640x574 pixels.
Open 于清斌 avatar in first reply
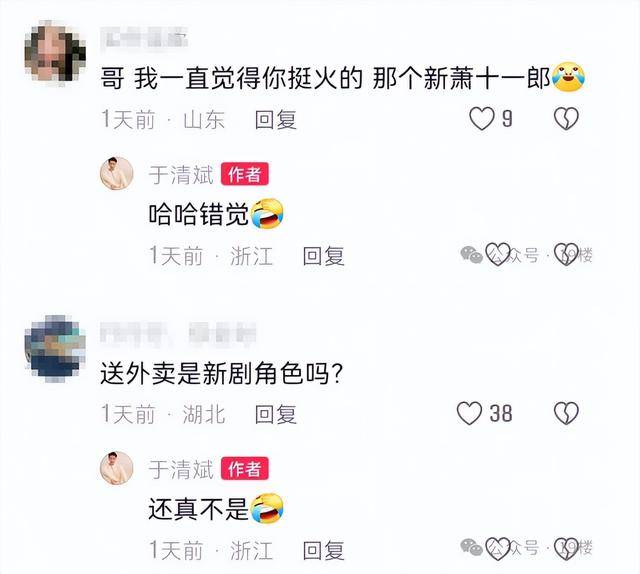point(117,174)
